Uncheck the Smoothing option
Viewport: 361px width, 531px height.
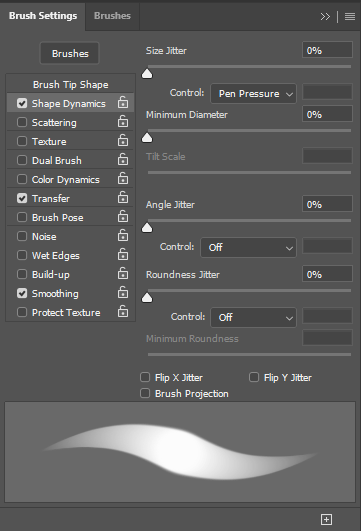pos(22,293)
